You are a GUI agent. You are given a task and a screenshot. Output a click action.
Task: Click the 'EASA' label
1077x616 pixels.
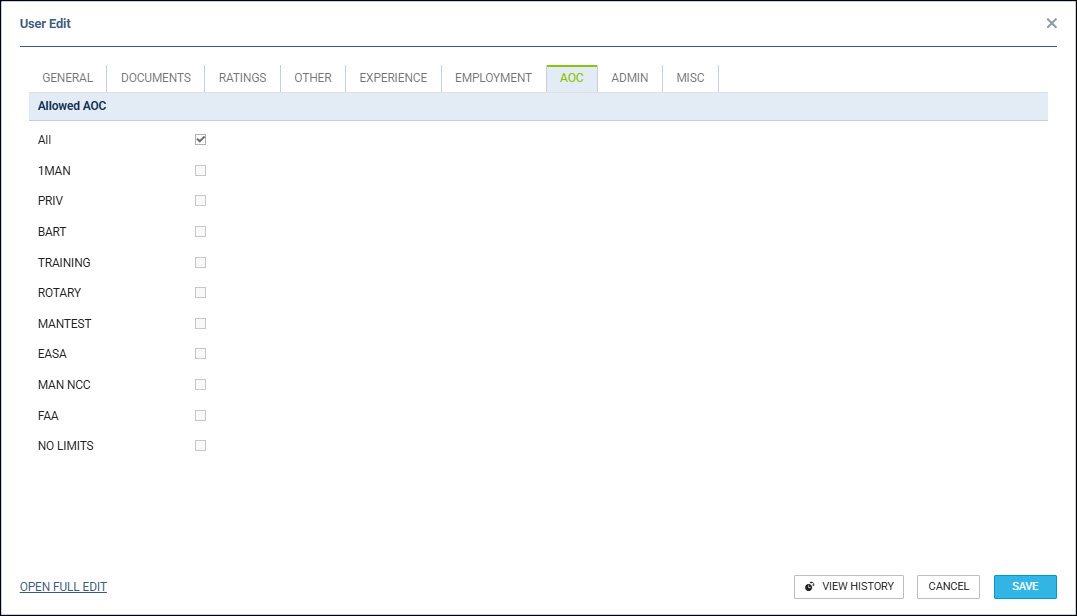52,354
